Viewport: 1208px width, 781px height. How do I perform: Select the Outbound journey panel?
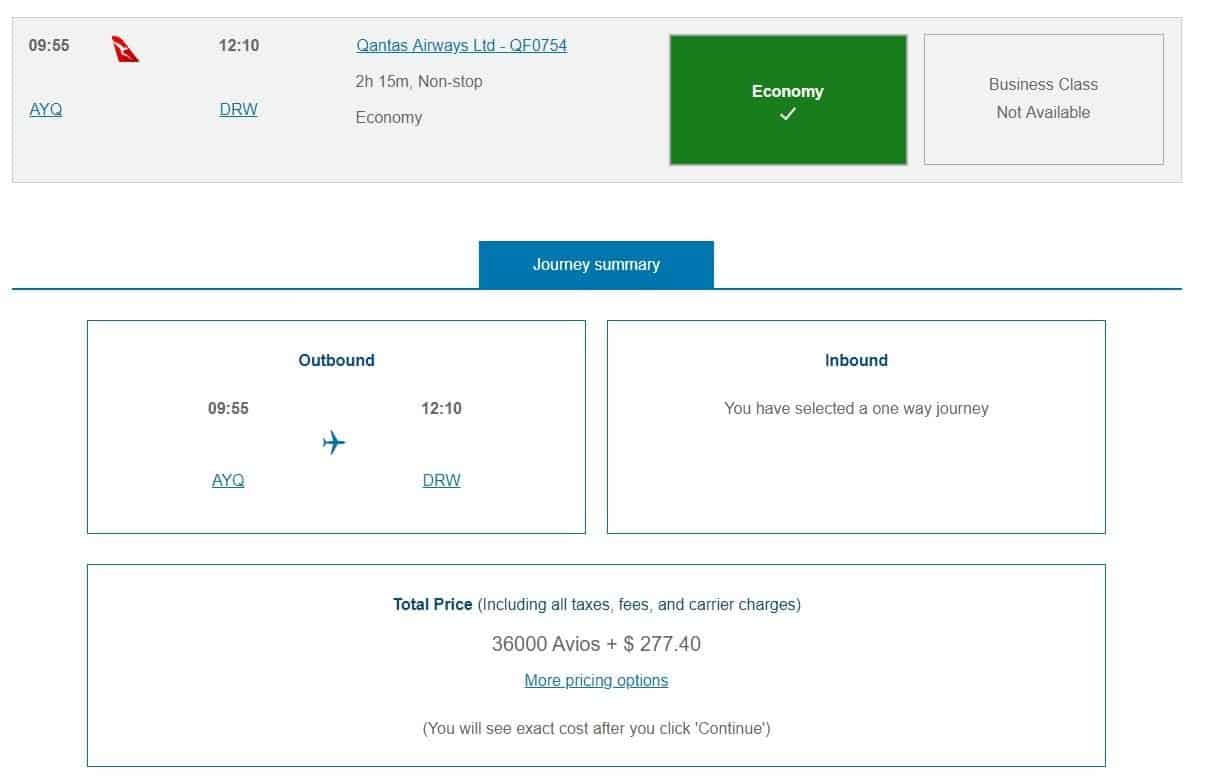336,425
